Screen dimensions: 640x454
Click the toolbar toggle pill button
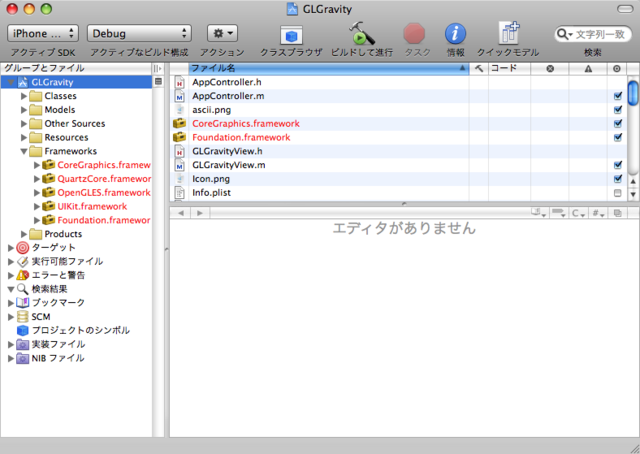pyautogui.click(x=624, y=9)
